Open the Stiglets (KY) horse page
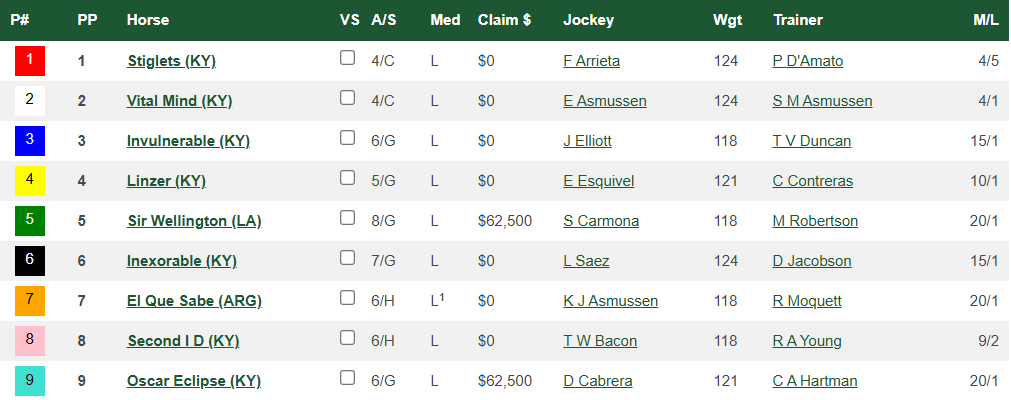Viewport: 1011px width, 400px height. pos(172,61)
